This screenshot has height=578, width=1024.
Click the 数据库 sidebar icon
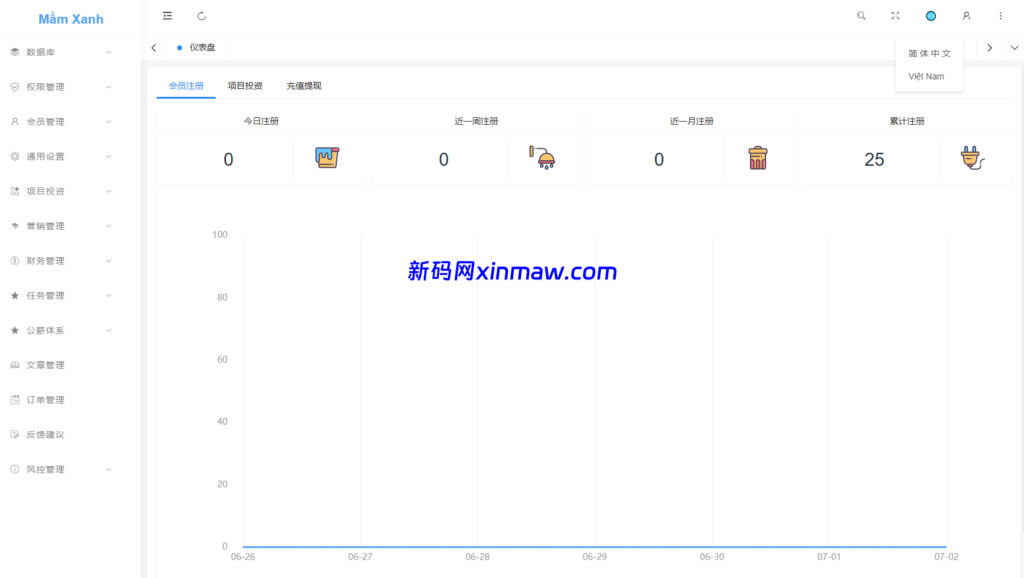(x=14, y=52)
